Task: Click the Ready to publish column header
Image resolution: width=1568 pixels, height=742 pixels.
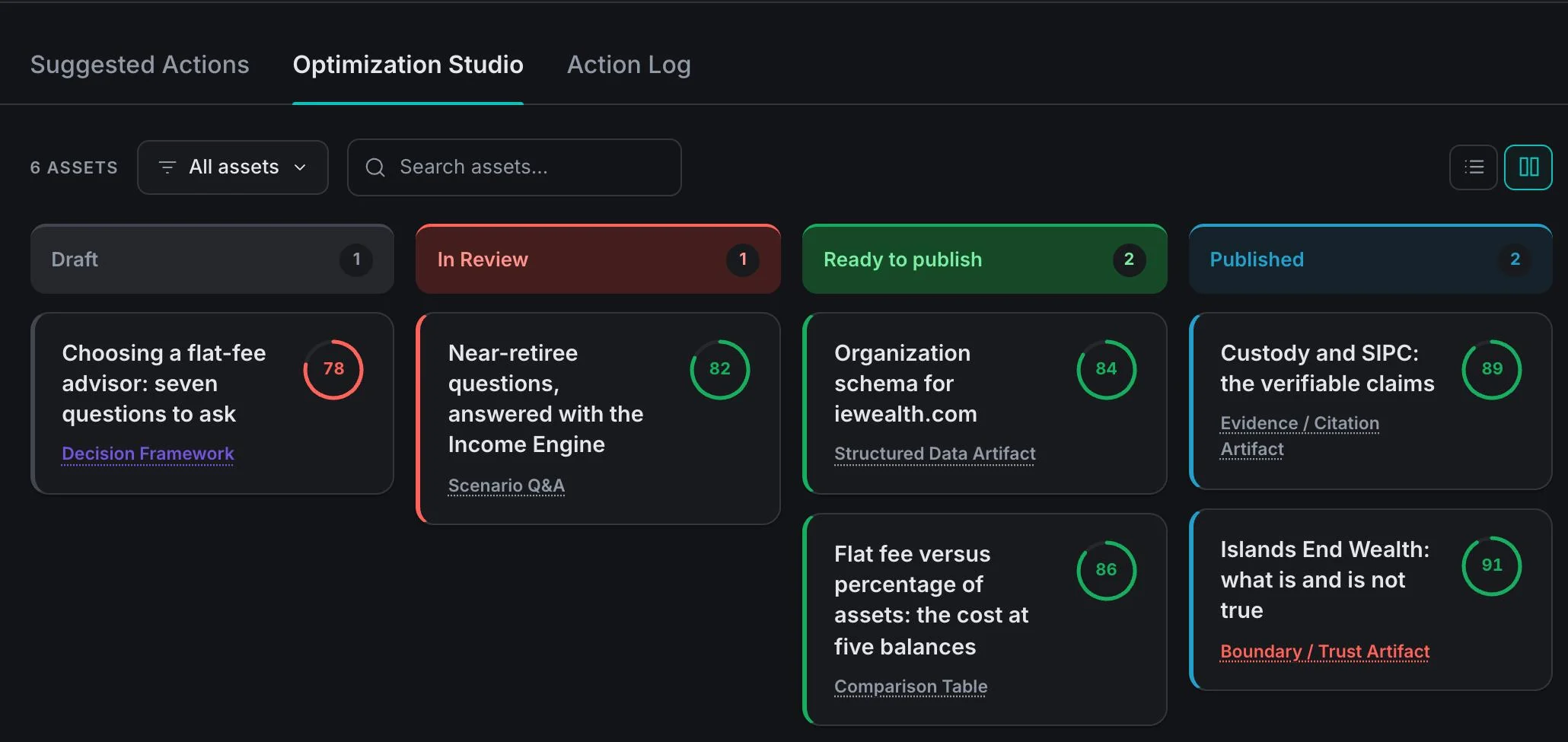Action: (985, 260)
